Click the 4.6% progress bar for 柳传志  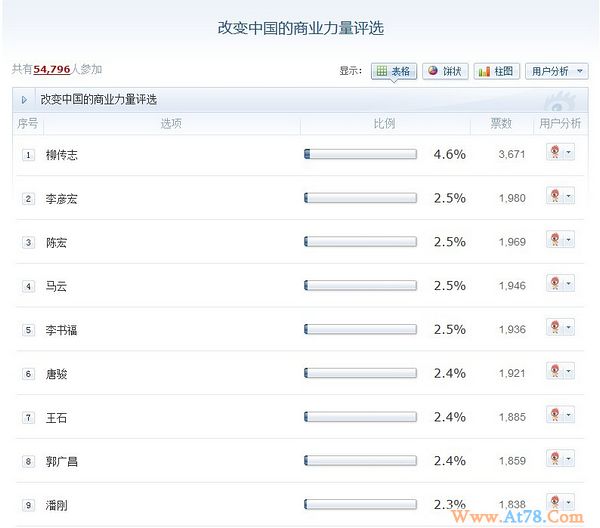(360, 154)
